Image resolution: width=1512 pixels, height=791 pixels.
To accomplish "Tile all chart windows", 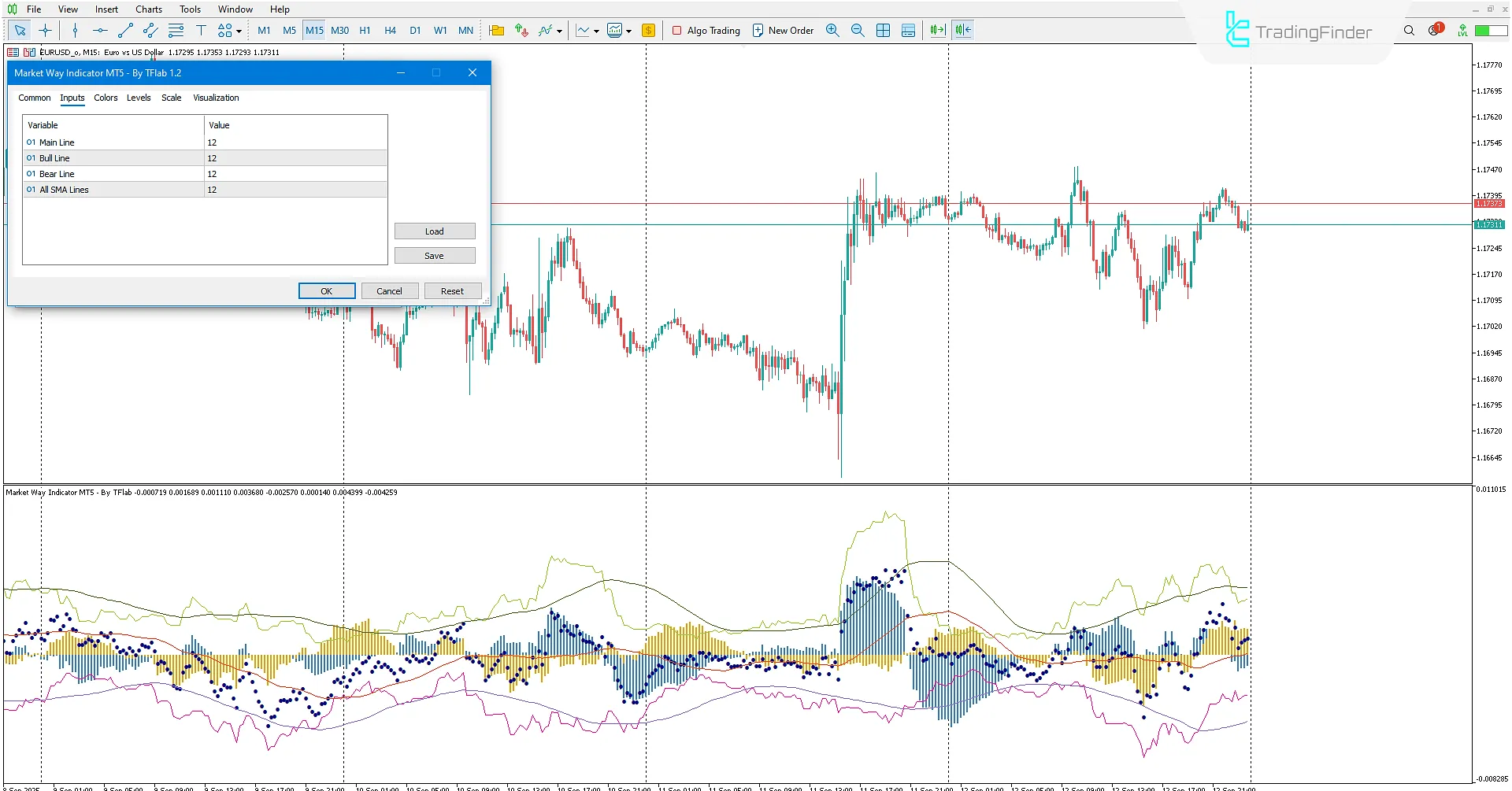I will [x=883, y=30].
